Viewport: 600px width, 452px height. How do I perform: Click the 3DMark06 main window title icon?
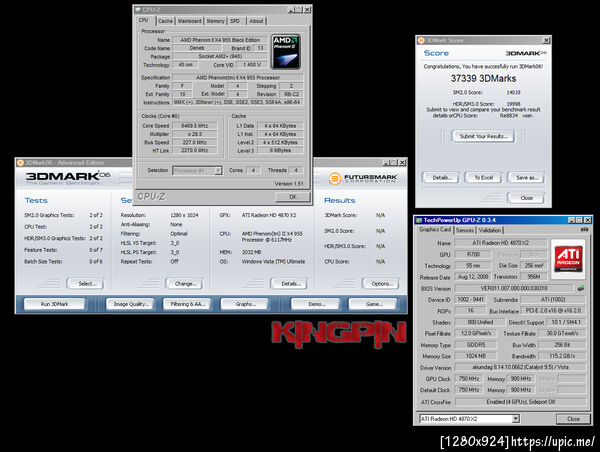20,163
